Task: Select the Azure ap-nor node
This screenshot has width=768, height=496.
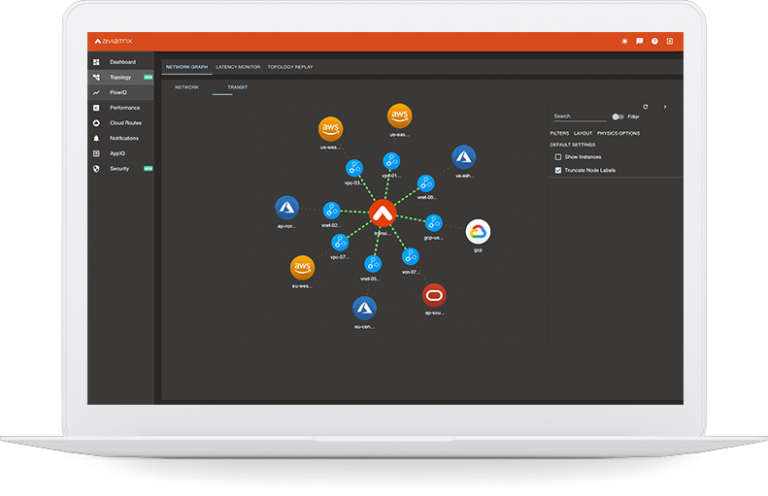Action: click(287, 208)
